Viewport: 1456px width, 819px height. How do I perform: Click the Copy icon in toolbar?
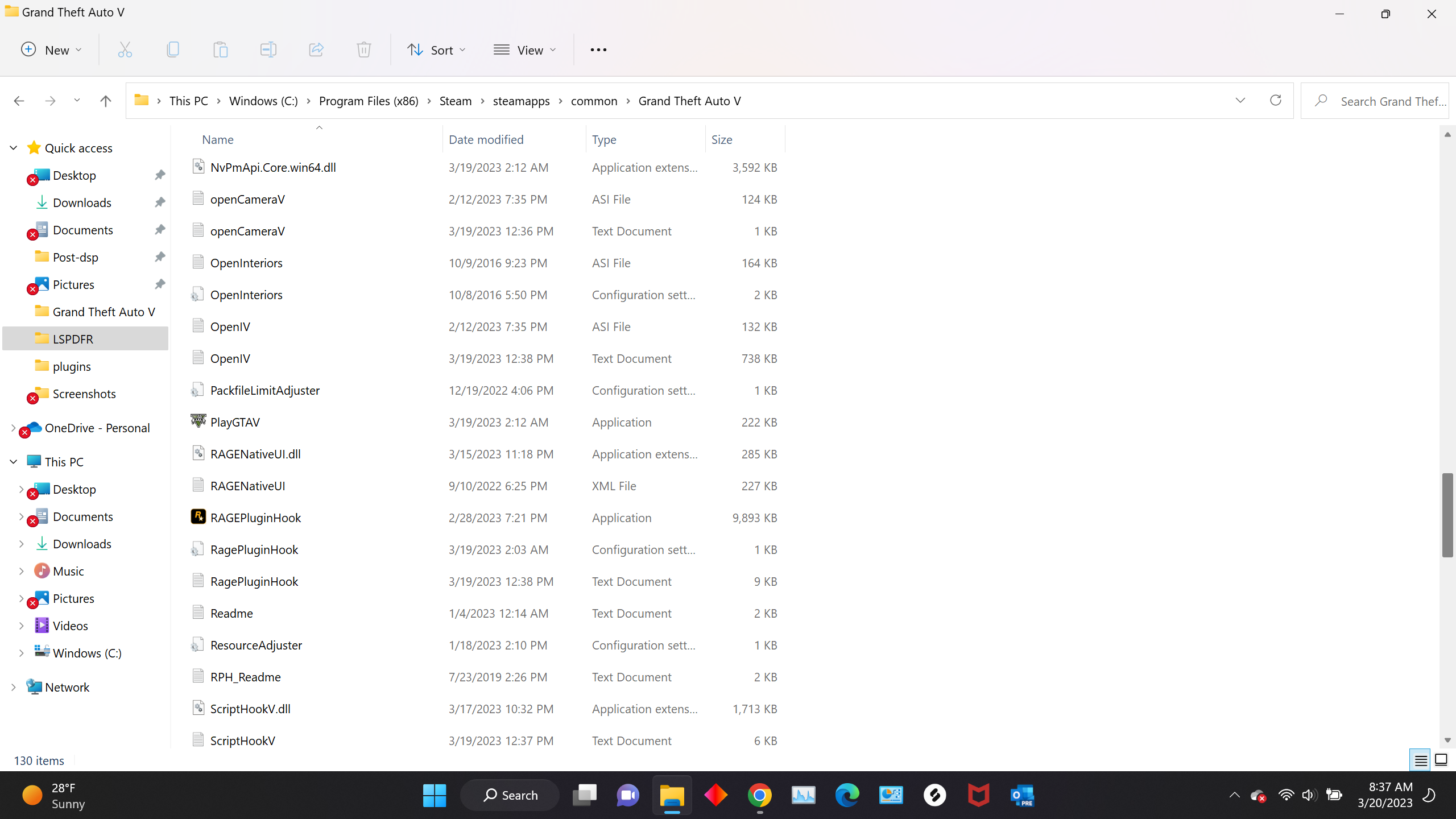173,50
